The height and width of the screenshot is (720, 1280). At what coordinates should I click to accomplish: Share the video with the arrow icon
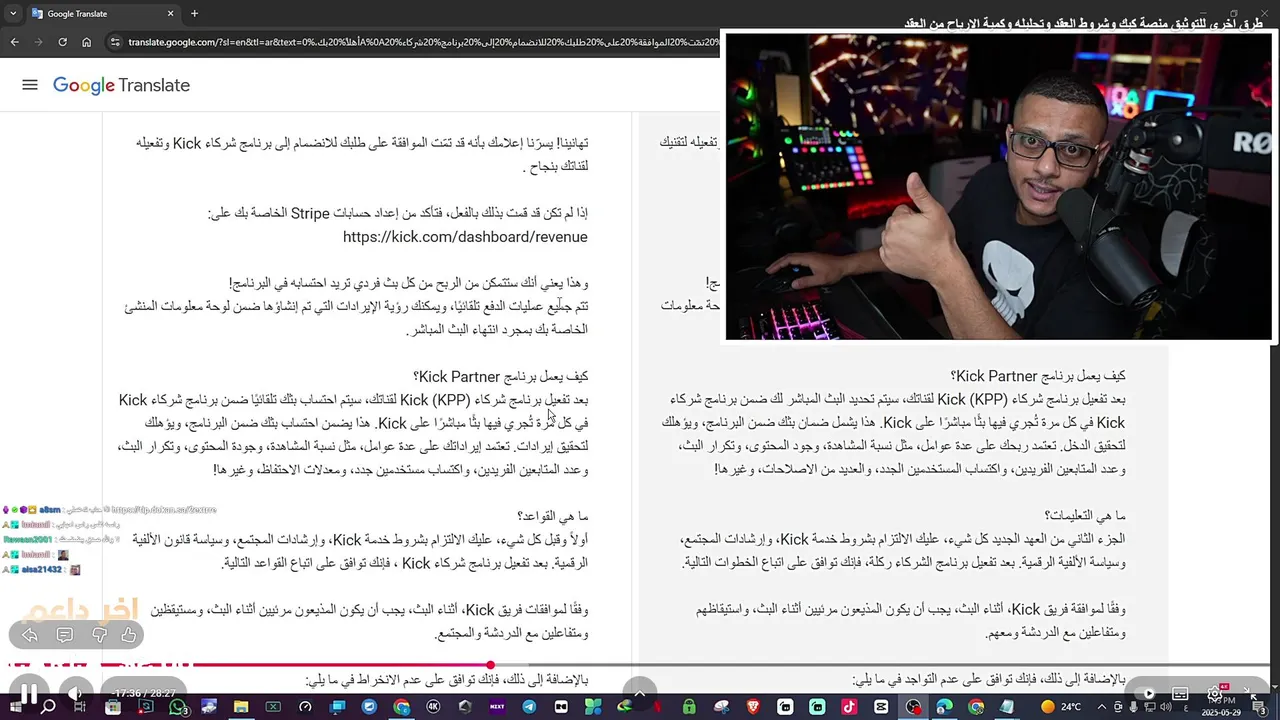click(x=30, y=635)
